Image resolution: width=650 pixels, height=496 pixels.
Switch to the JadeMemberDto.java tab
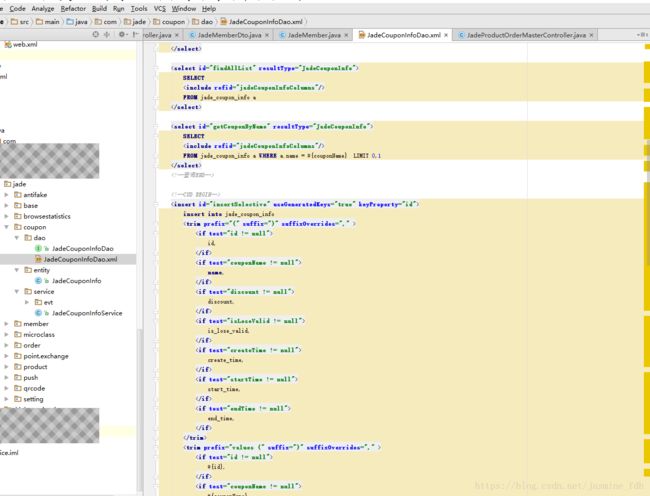[229, 35]
